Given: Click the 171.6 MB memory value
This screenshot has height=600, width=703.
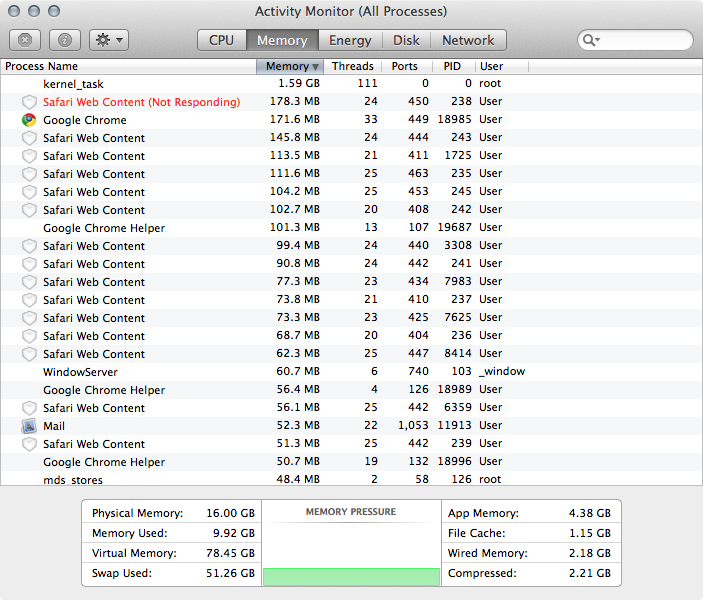Looking at the screenshot, I should (x=295, y=119).
